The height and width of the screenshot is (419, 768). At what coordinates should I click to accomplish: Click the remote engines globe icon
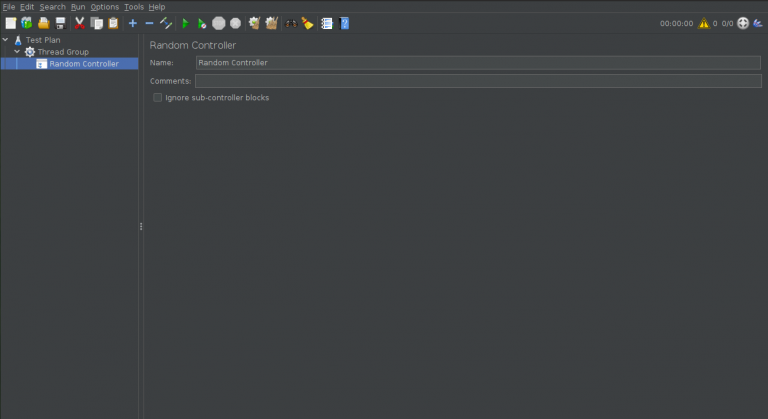point(743,23)
